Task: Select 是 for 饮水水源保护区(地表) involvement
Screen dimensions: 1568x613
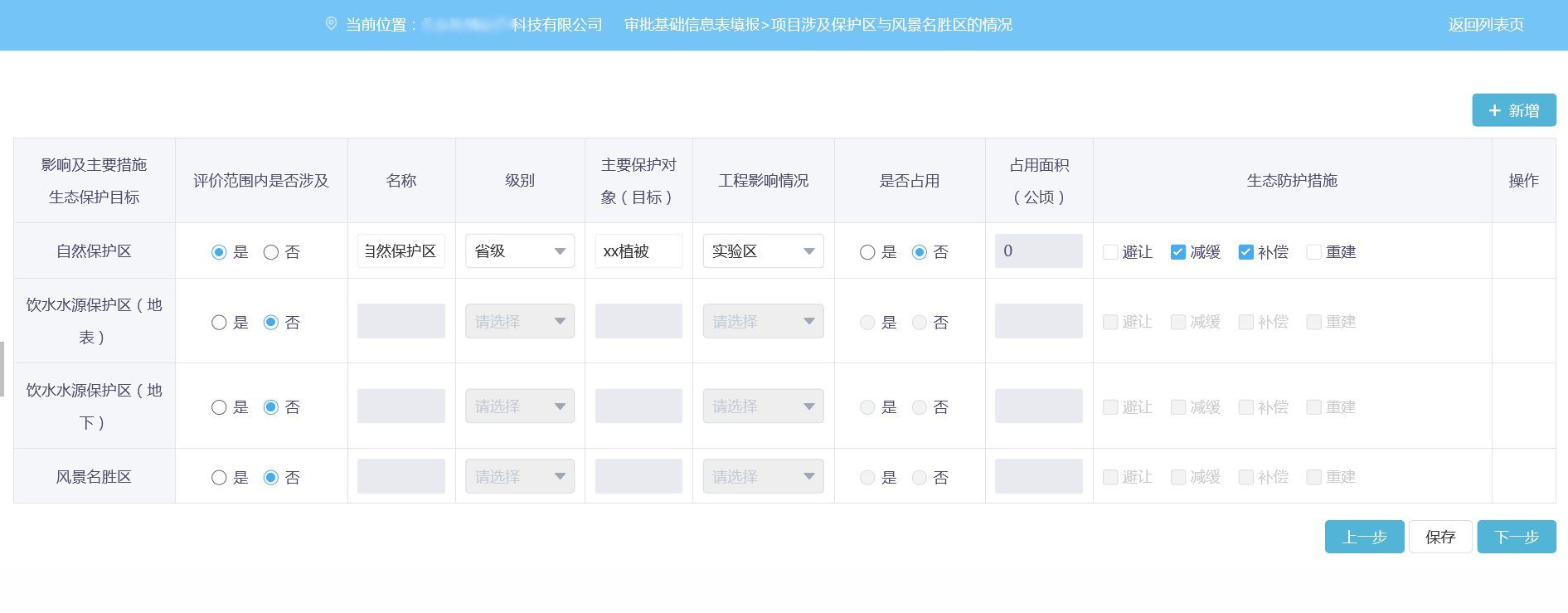Action: (219, 323)
